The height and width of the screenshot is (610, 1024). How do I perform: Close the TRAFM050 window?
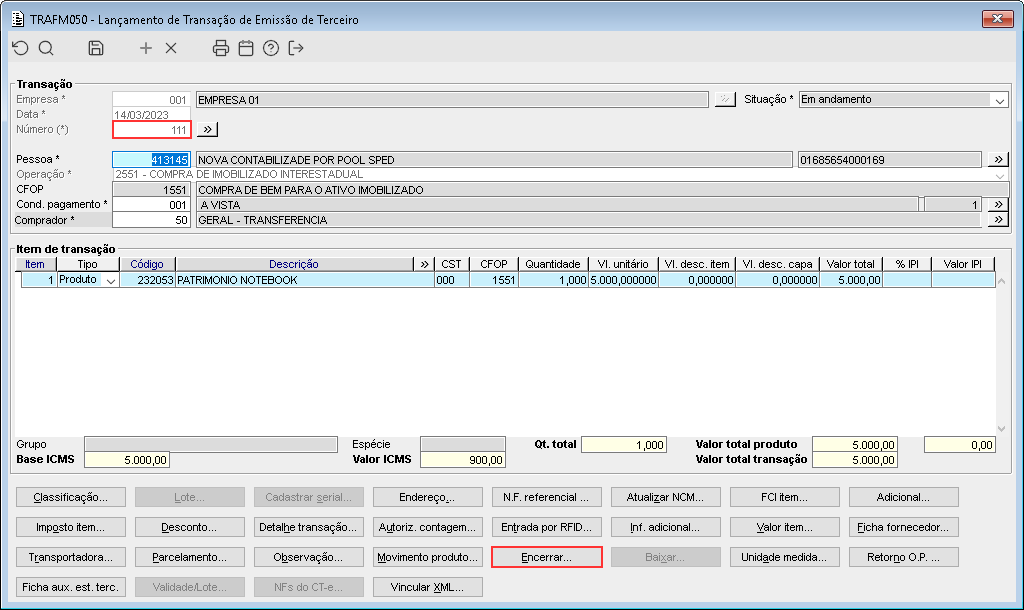997,18
